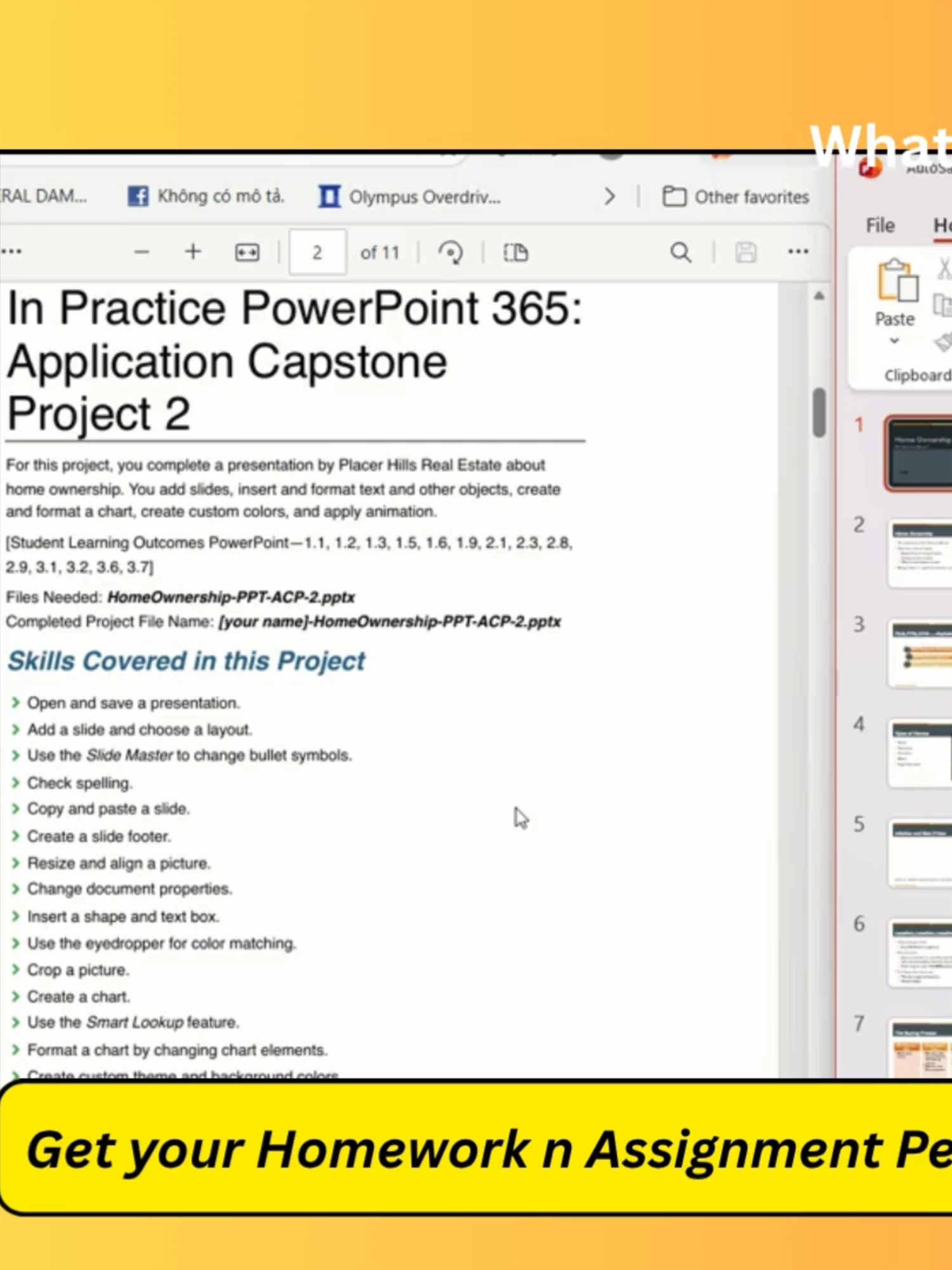952x1270 pixels.
Task: Click the 'Crop a picture.' item
Action: click(x=78, y=970)
